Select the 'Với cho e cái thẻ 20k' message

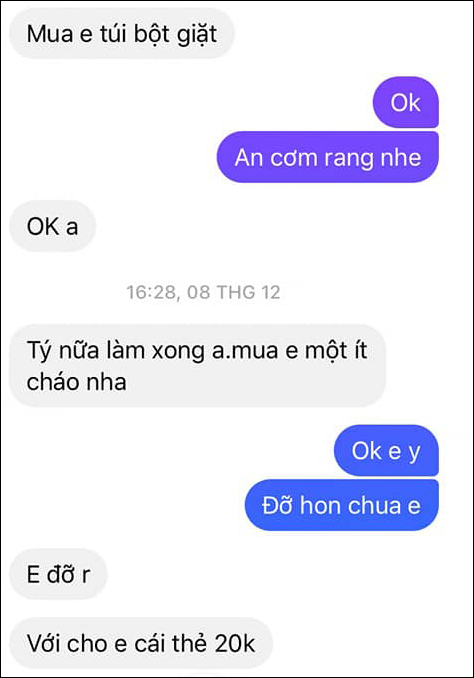[x=141, y=643]
